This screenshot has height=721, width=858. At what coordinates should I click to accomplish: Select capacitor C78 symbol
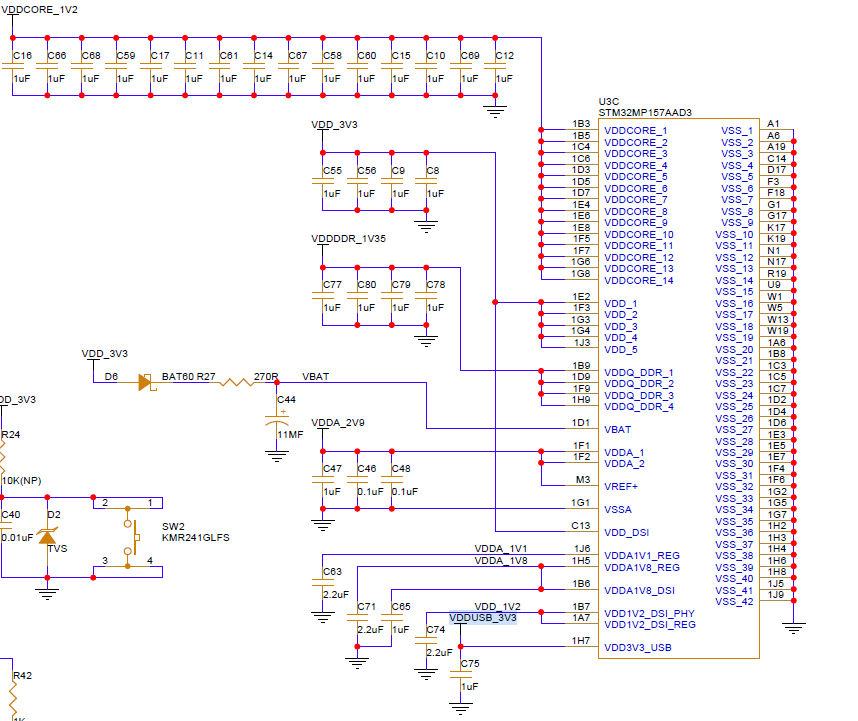[426, 295]
